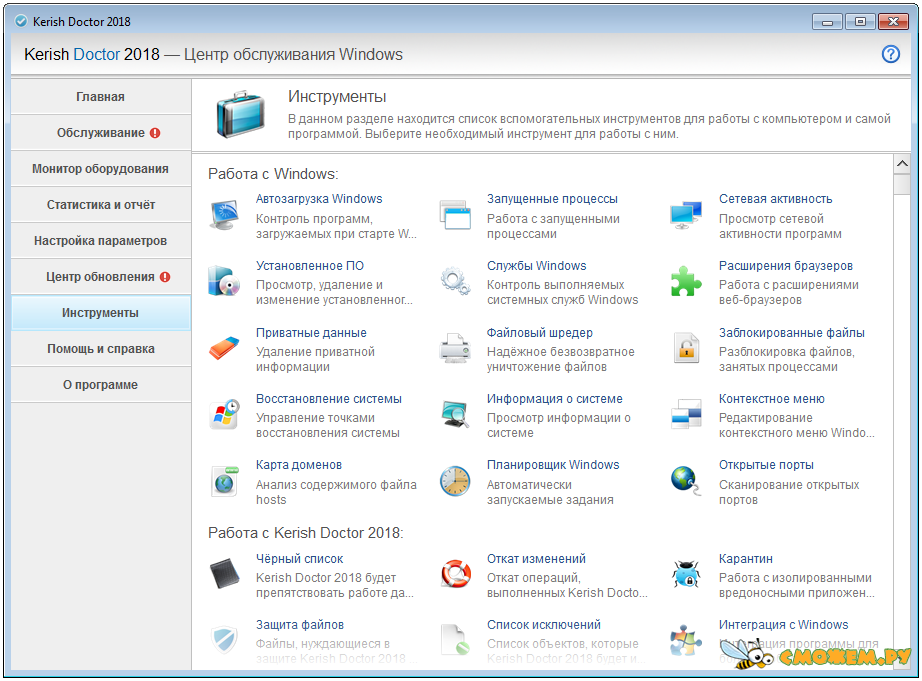Screen dimensions: 922x681
Task: Open the Установленное ПО link
Action: [310, 266]
